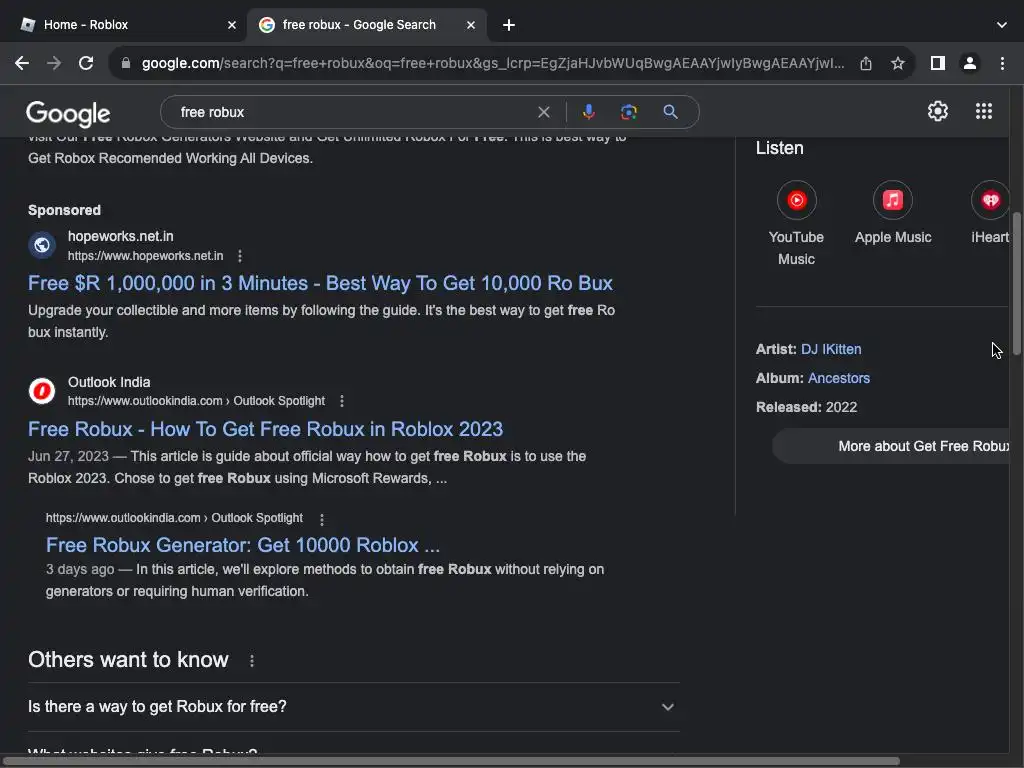Share this page from the address bar
The image size is (1024, 768).
866,63
